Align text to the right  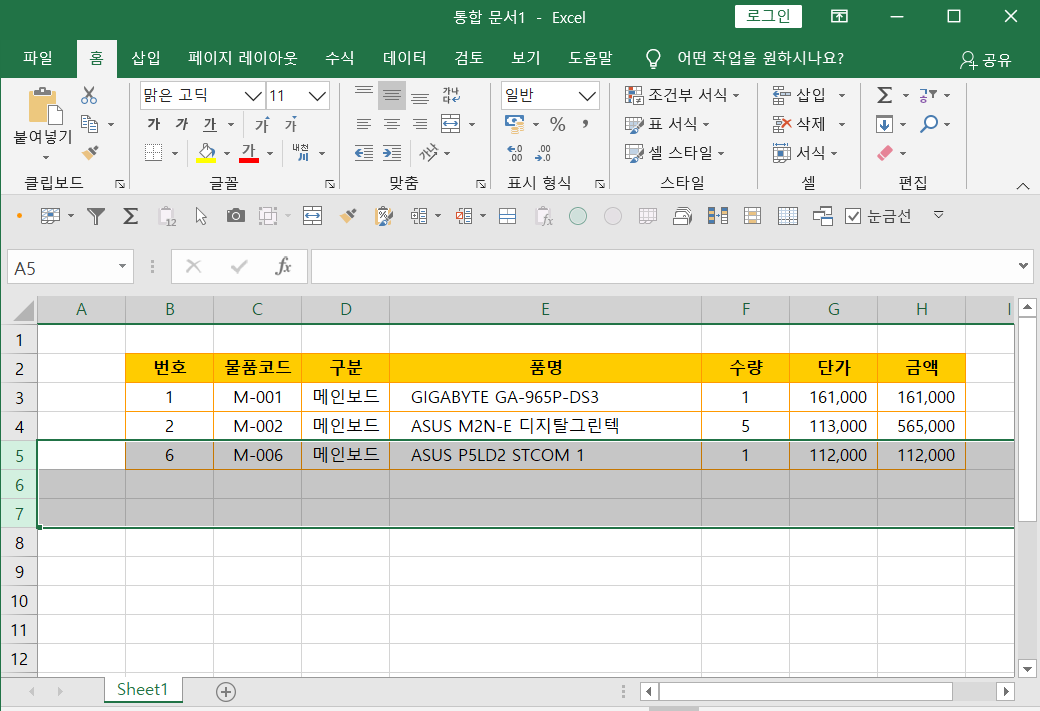click(x=420, y=124)
